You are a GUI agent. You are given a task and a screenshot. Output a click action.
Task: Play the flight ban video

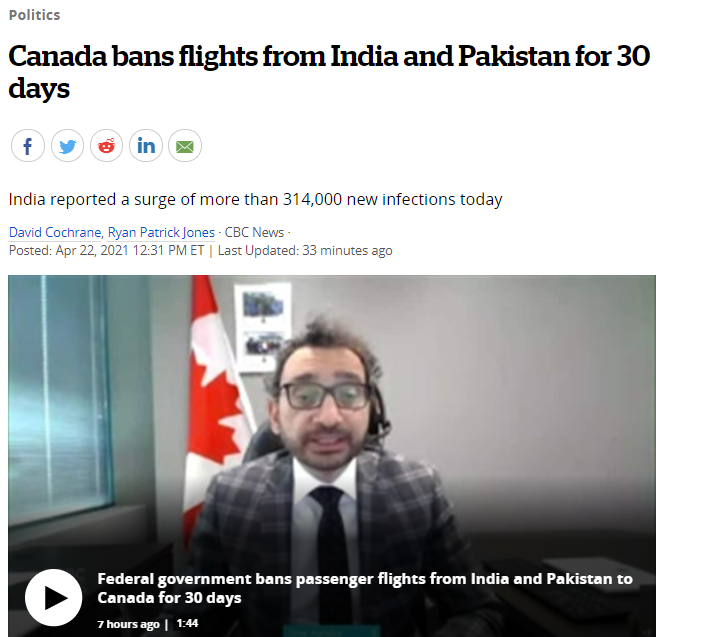point(53,597)
